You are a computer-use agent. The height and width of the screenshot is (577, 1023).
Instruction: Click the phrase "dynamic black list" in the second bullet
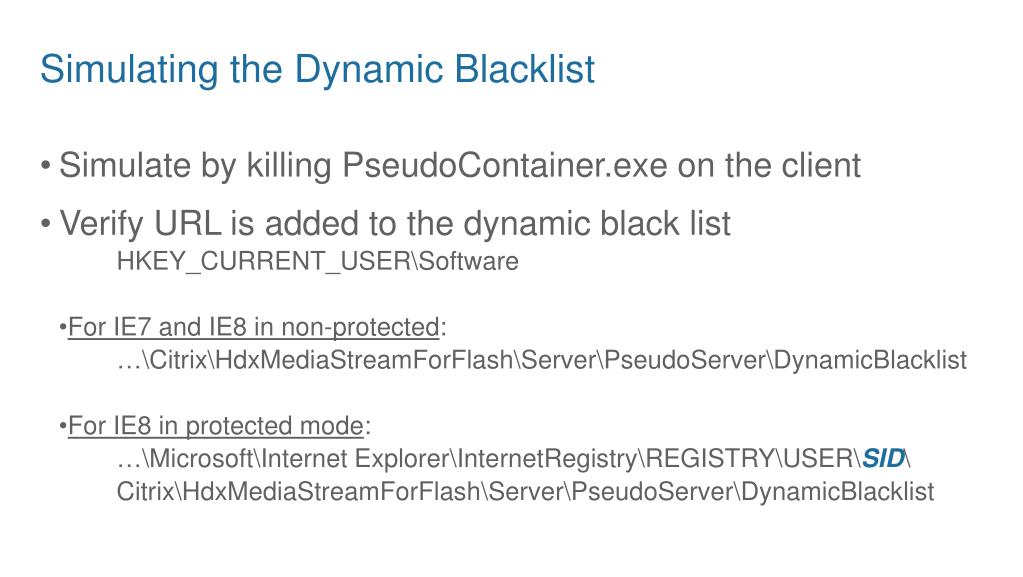point(597,224)
